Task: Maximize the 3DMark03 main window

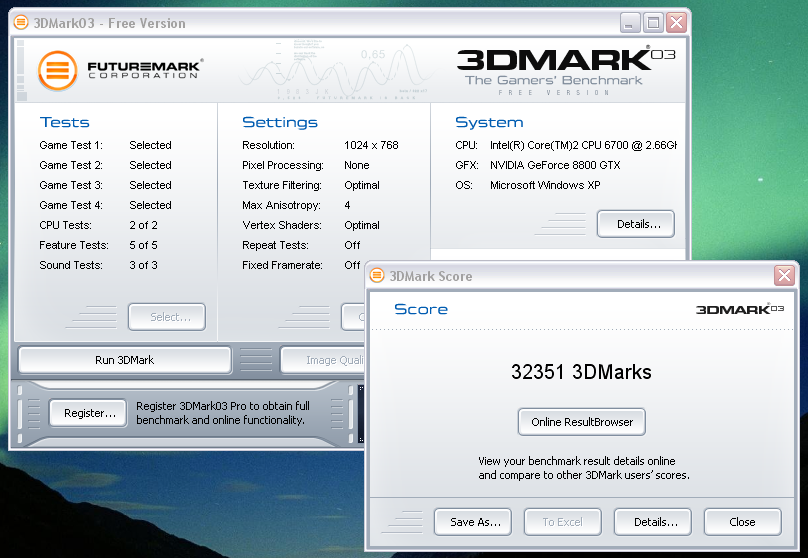Action: coord(653,23)
